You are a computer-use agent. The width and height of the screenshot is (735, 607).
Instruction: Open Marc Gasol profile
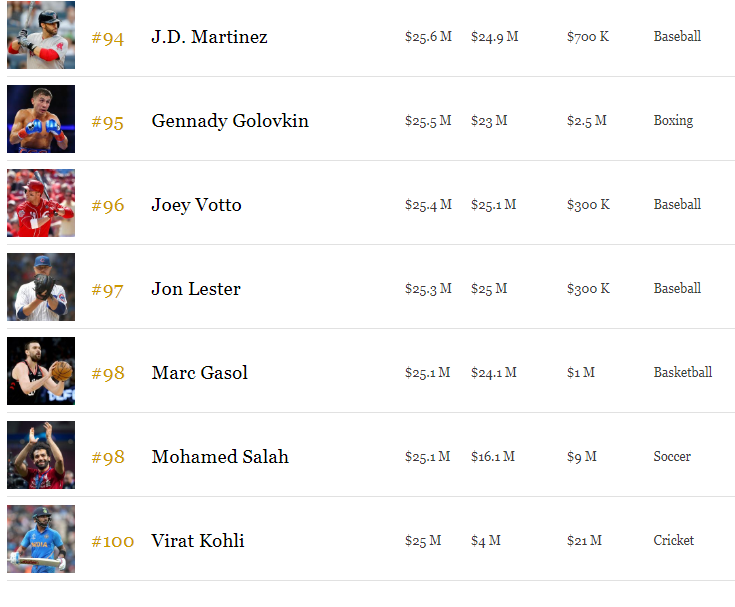199,373
